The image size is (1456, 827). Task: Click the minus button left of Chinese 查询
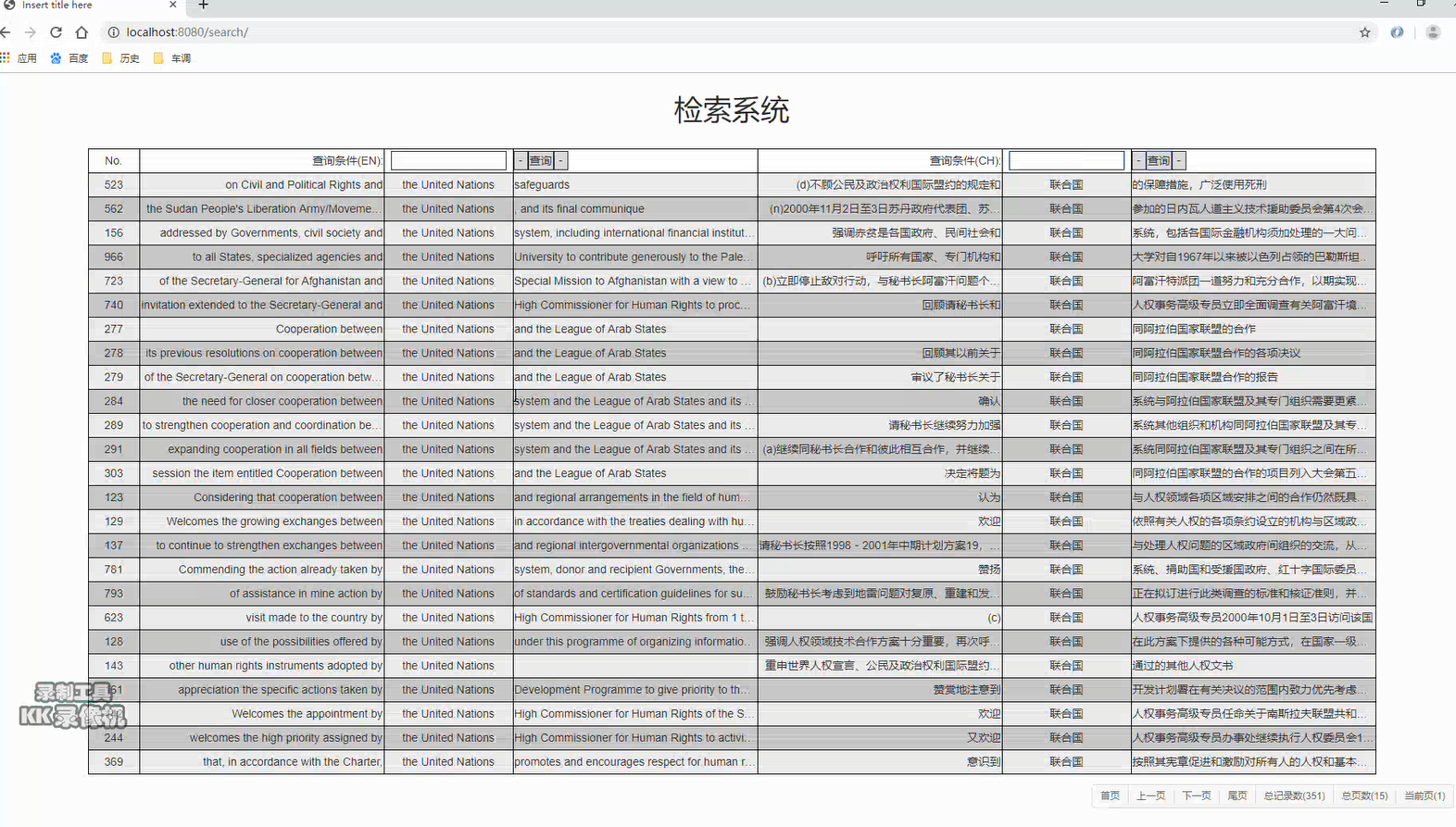1138,160
